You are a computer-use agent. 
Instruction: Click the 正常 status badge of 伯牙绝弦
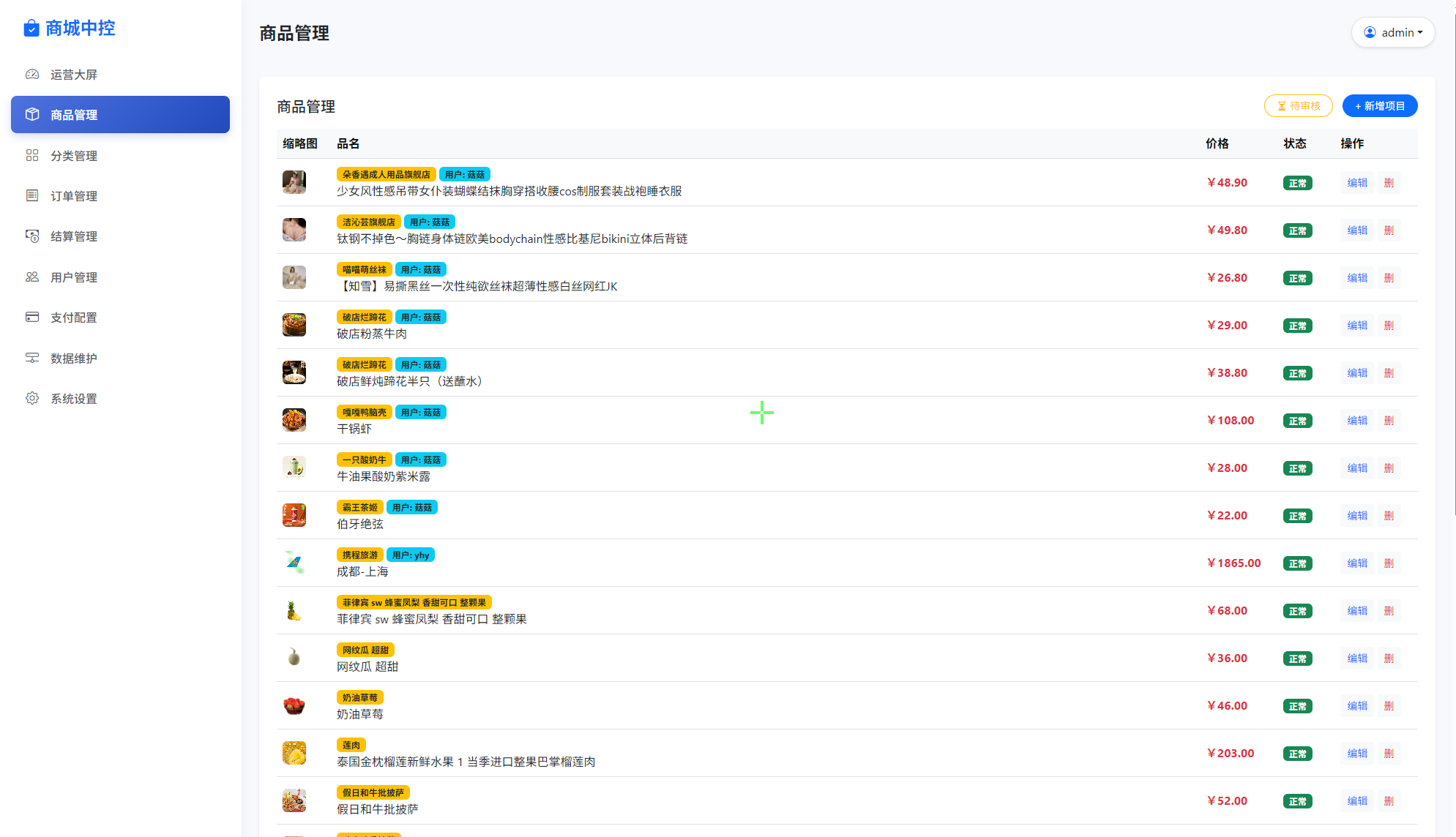(x=1297, y=515)
